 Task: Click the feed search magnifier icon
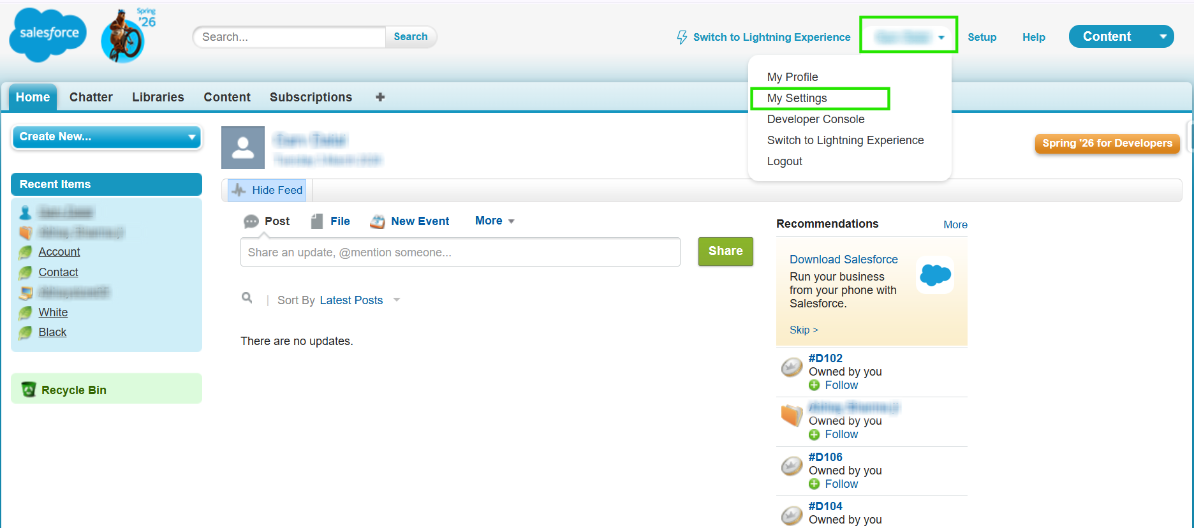247,298
